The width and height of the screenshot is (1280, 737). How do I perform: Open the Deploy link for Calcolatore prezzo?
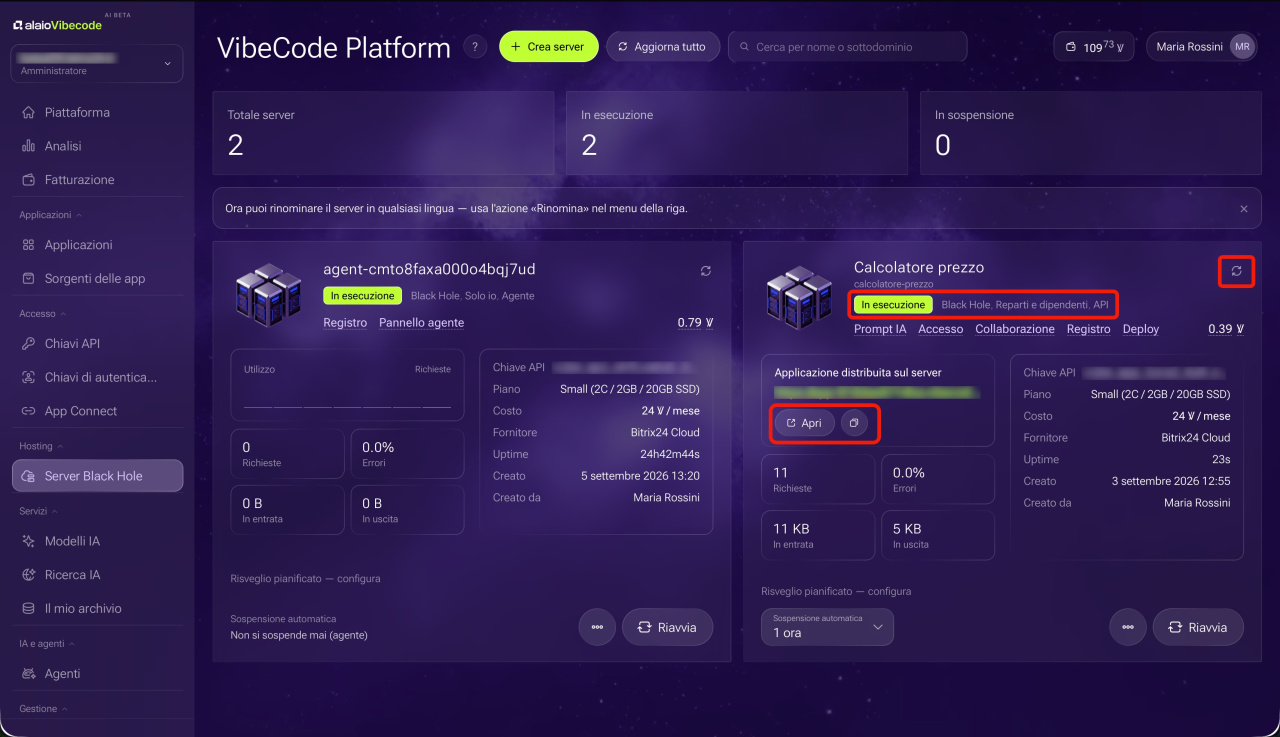click(x=1141, y=329)
